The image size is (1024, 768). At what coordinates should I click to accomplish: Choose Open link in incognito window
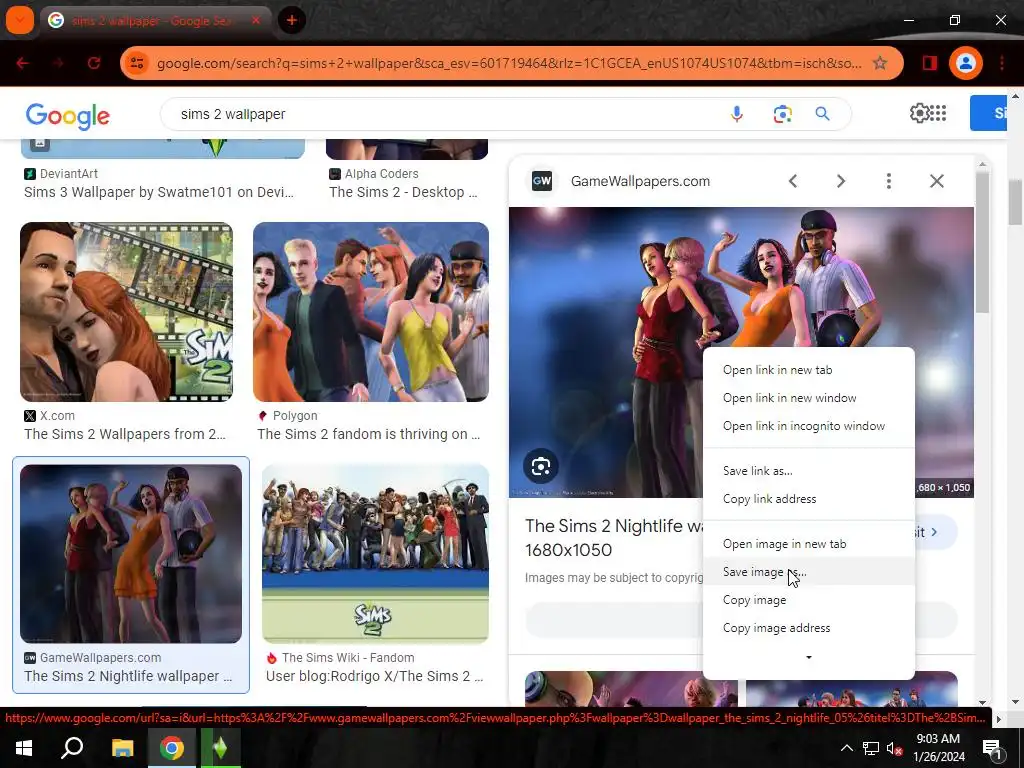click(808, 426)
